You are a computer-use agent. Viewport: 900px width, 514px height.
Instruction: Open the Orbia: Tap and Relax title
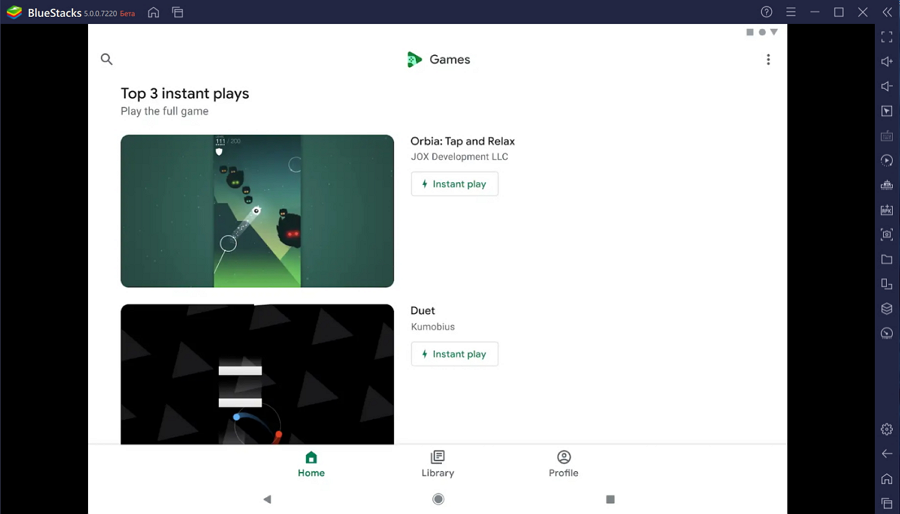pos(463,141)
